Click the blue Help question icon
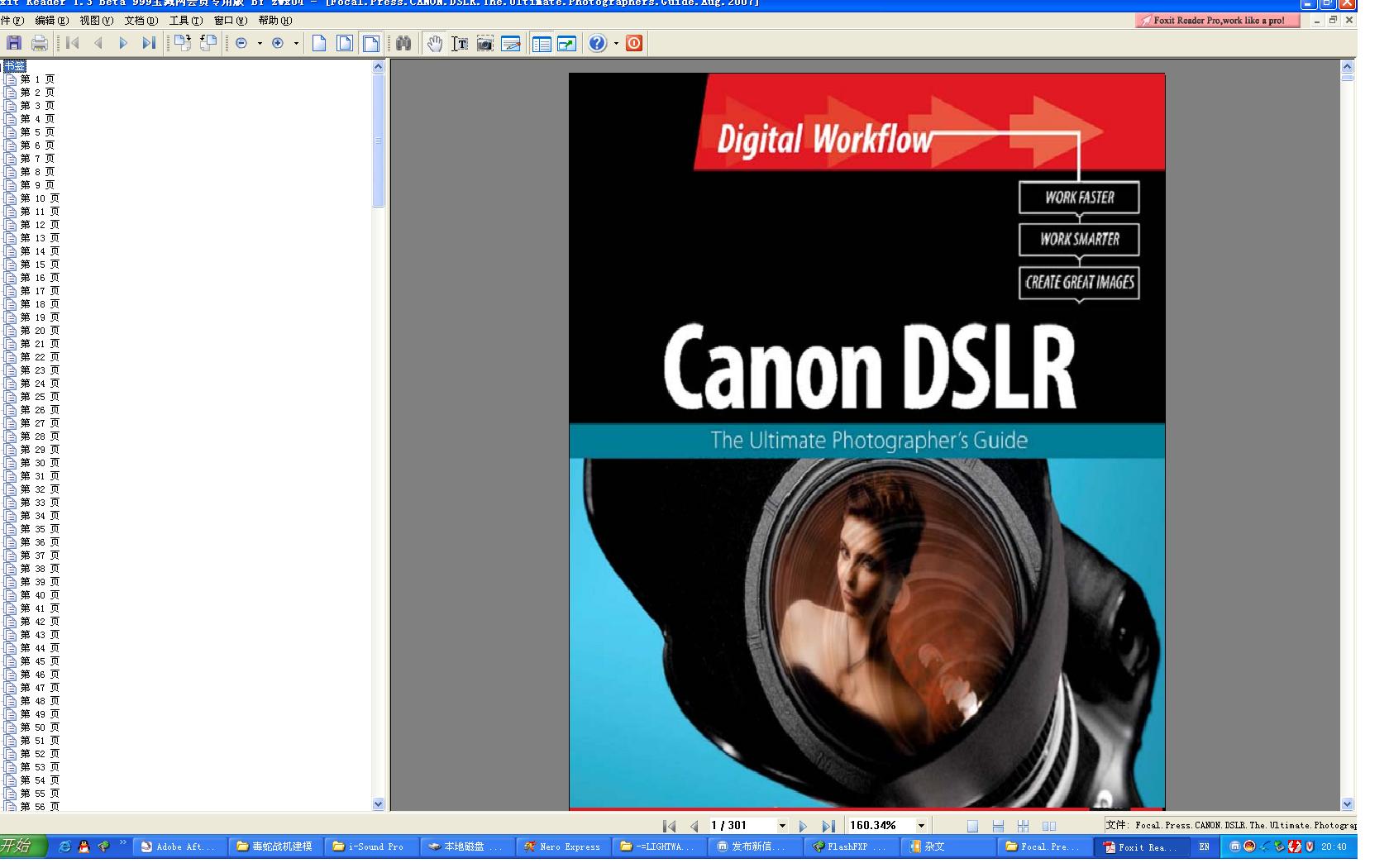 click(x=598, y=44)
